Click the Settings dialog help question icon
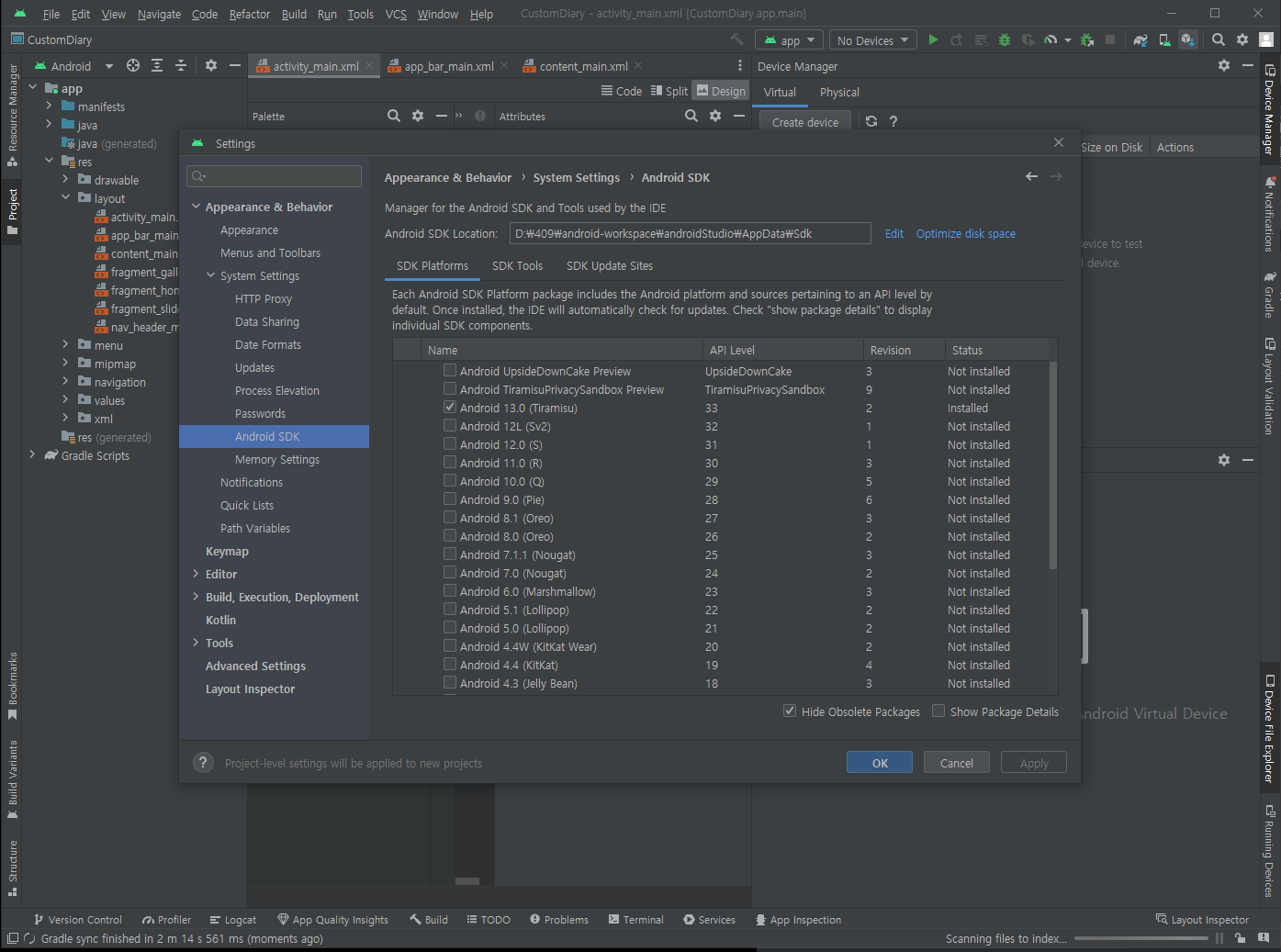Screen dimensions: 1281x952 point(204,763)
